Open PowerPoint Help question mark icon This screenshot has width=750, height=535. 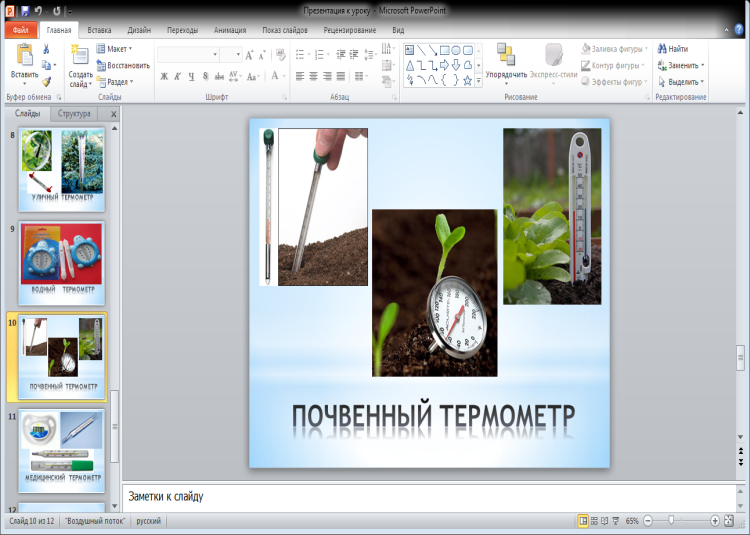[x=739, y=31]
